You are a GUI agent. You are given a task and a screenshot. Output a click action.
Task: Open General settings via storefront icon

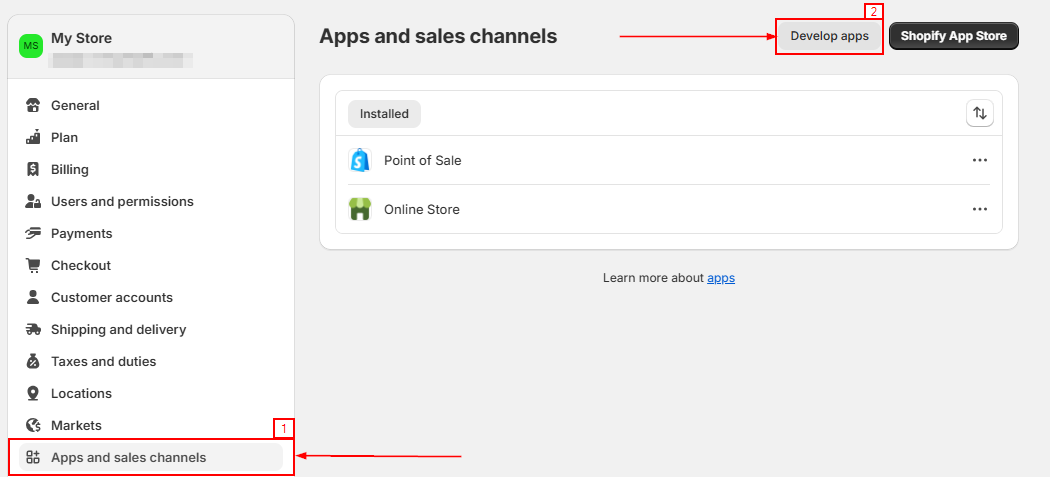pyautogui.click(x=33, y=105)
